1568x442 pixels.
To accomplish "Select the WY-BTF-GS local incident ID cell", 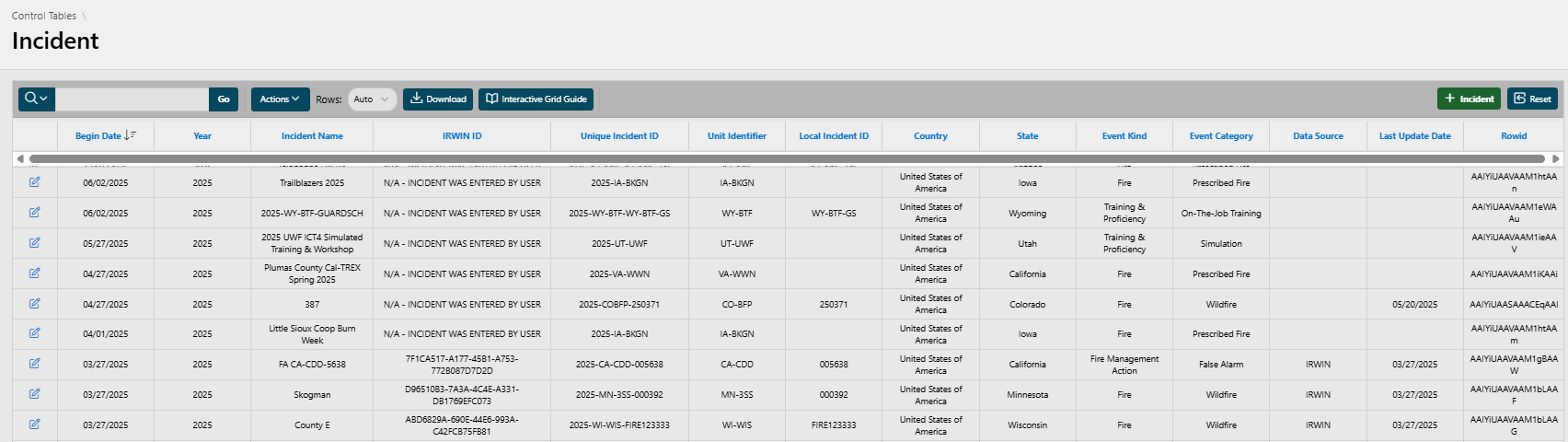I will point(834,213).
